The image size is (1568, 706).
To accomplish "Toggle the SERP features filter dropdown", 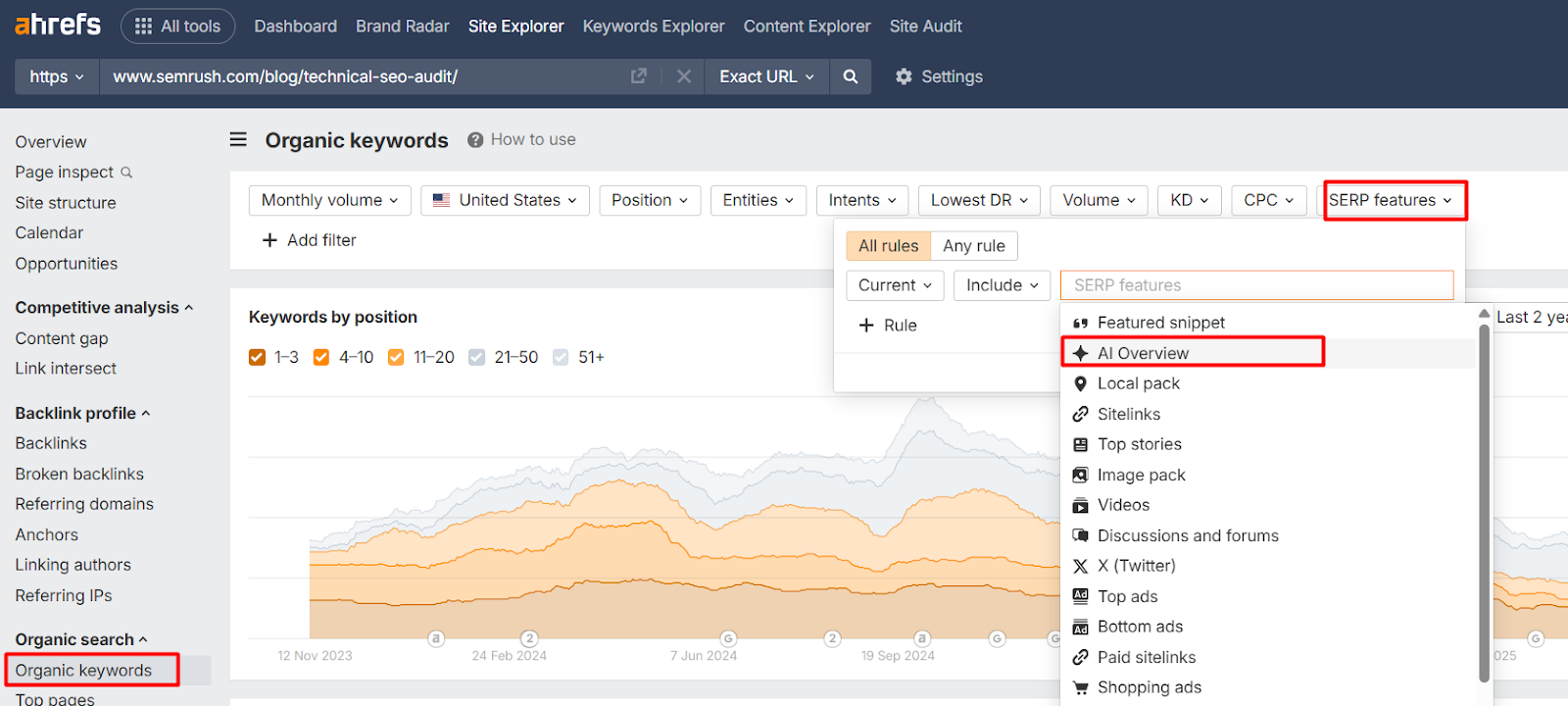I will click(x=1391, y=200).
